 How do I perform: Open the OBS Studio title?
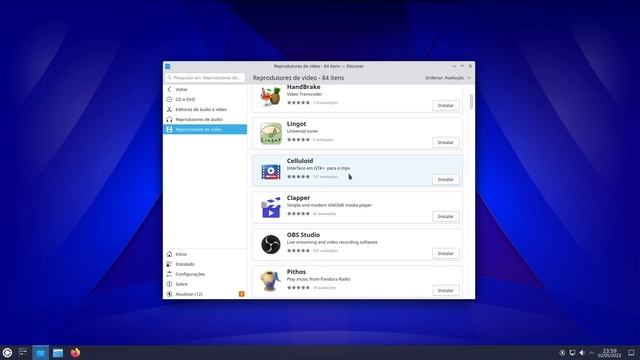(303, 235)
